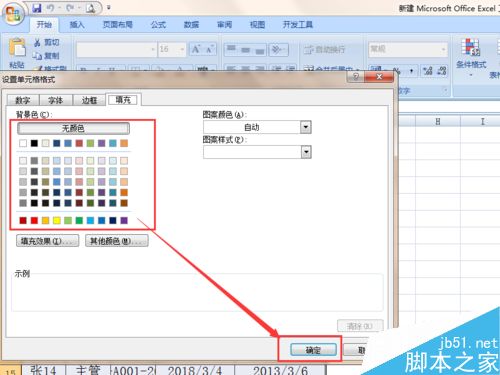This screenshot has height=375, width=500.
Task: Switch to the 视图 ribbon tab
Action: click(257, 24)
